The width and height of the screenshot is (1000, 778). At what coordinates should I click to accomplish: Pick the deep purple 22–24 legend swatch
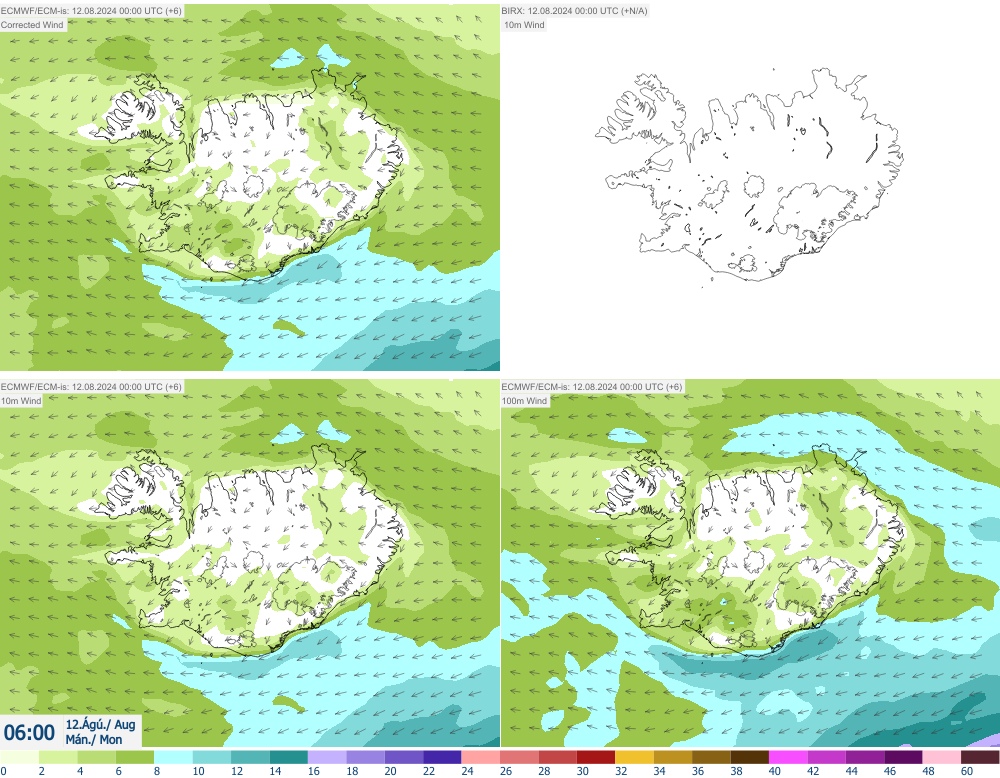(443, 757)
